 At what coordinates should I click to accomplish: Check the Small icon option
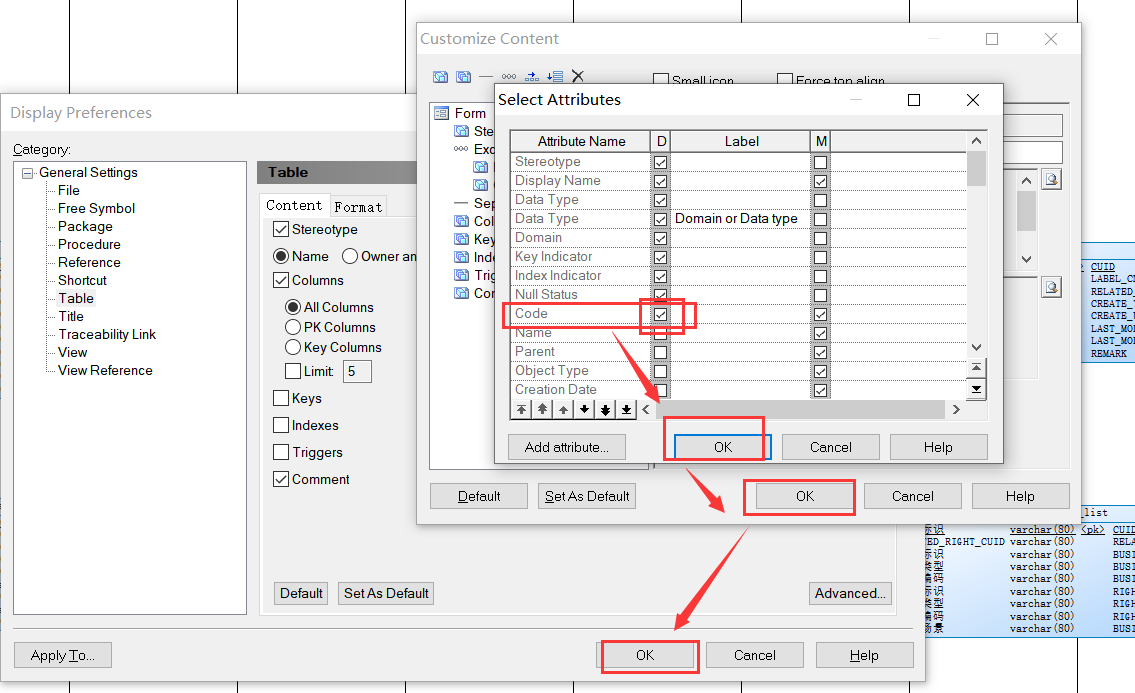[661, 80]
